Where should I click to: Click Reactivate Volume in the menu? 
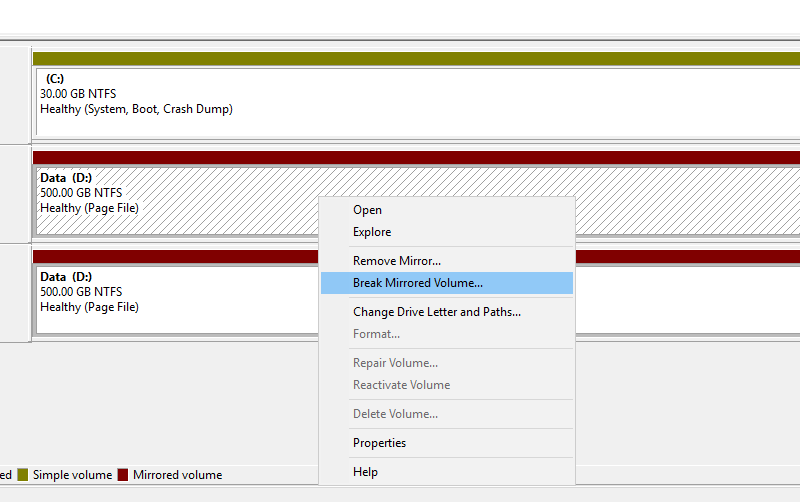401,385
